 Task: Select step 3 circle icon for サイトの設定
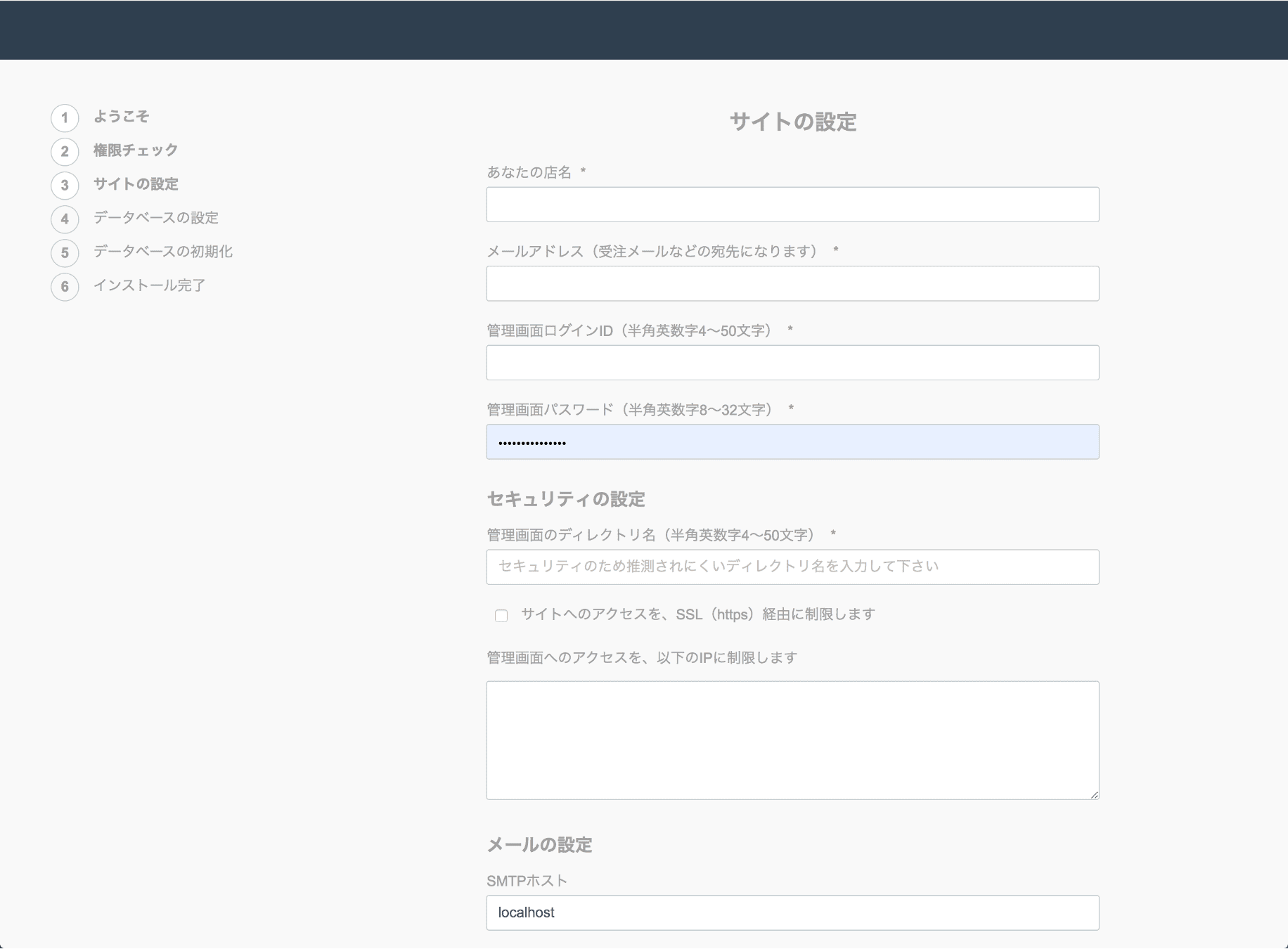[65, 185]
